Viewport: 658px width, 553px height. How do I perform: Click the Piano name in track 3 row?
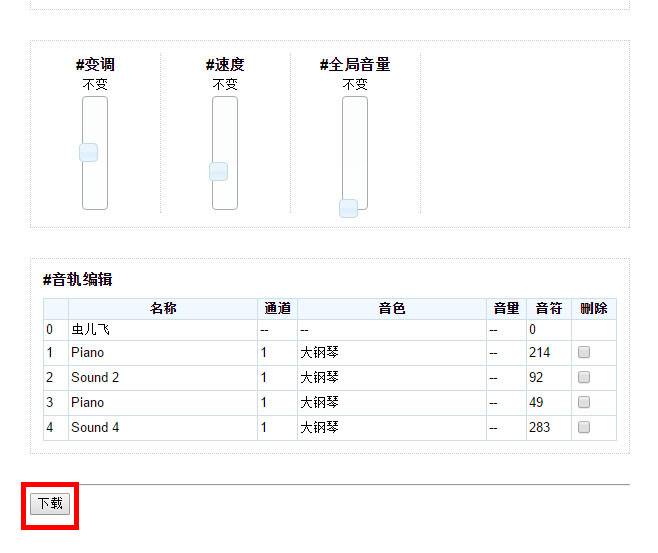(87, 403)
